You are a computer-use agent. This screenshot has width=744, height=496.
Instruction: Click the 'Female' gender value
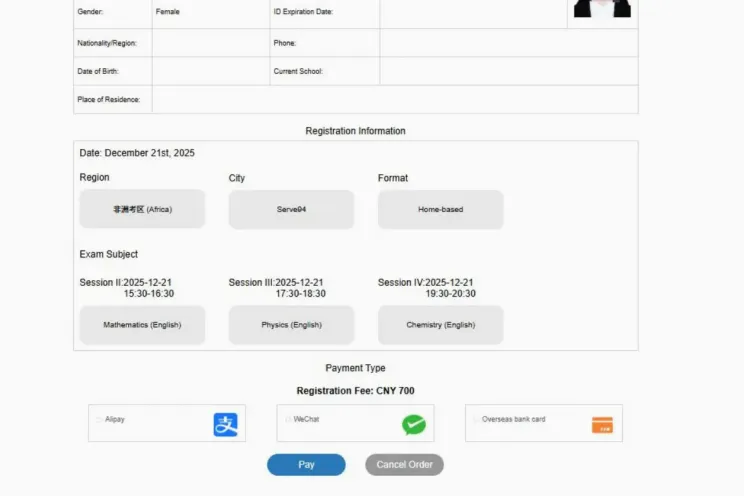pos(167,11)
